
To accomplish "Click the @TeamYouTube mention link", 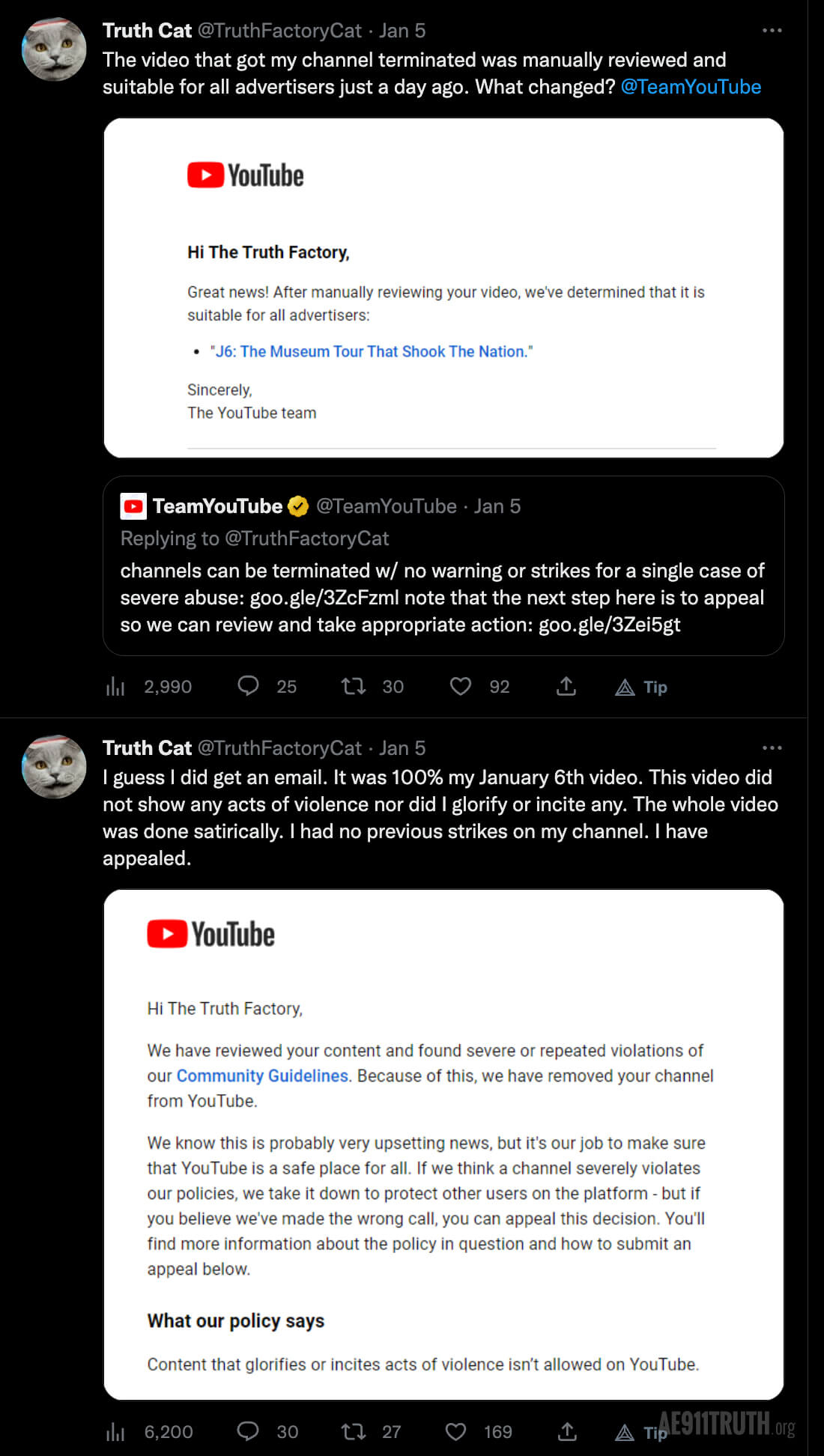I will pyautogui.click(x=691, y=87).
